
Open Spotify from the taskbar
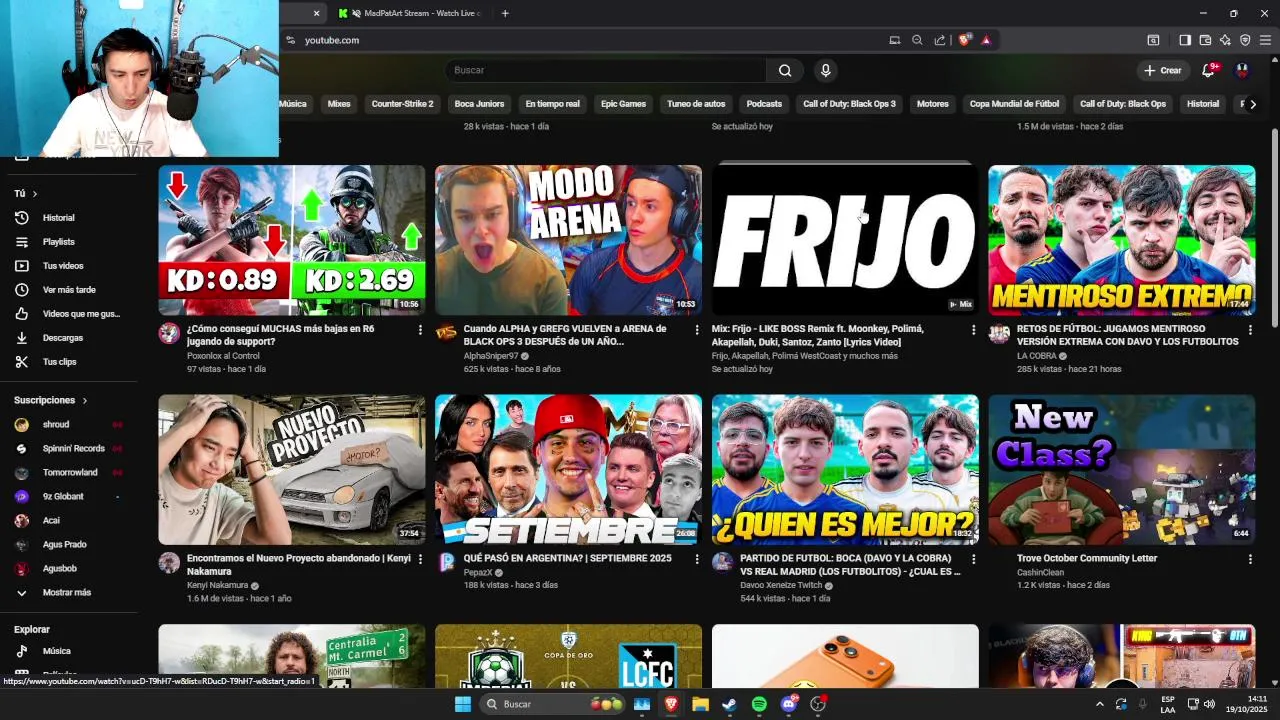[759, 704]
